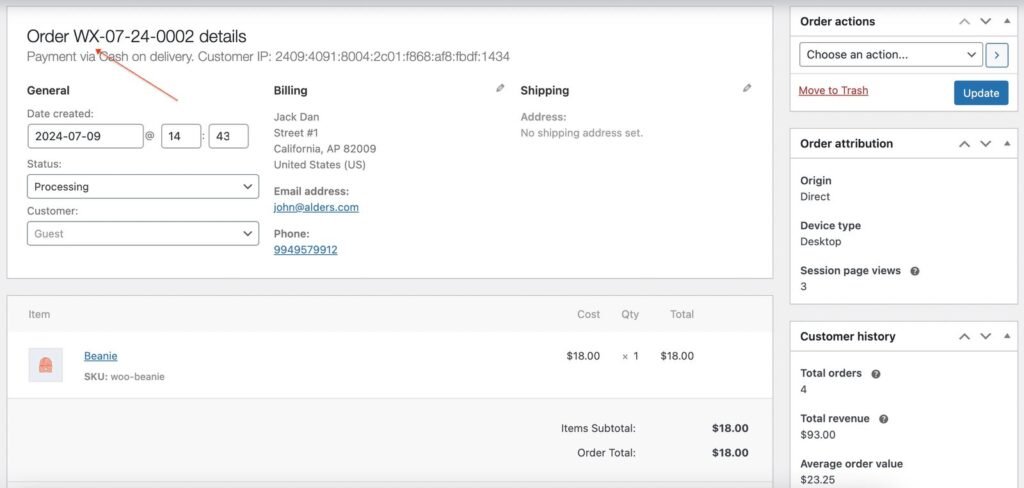Click help icon beside Total revenue
Screen dimensions: 1024x488
point(883,420)
